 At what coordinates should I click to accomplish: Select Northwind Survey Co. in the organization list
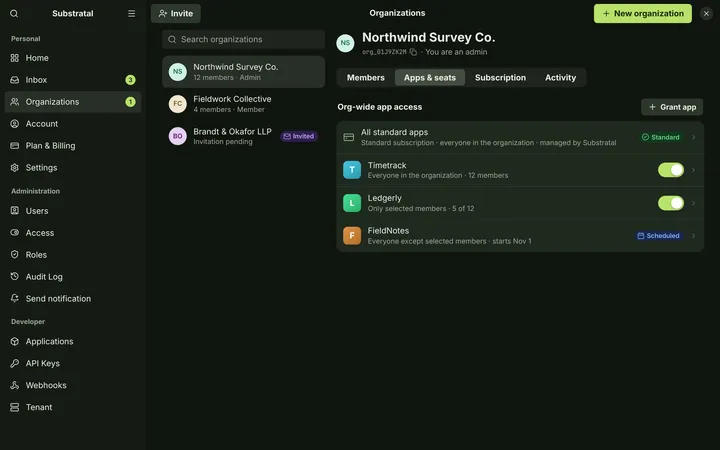(x=243, y=72)
